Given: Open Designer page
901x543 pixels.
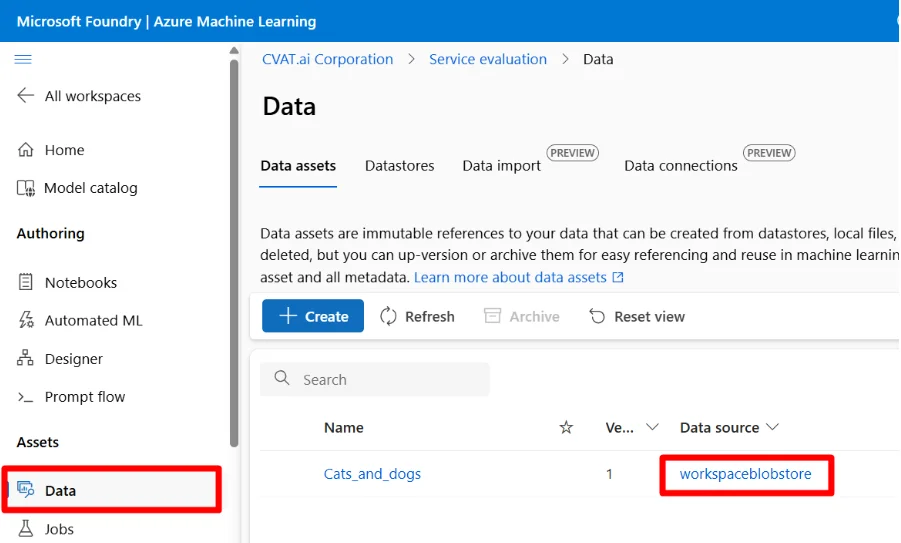Looking at the screenshot, I should tap(74, 359).
